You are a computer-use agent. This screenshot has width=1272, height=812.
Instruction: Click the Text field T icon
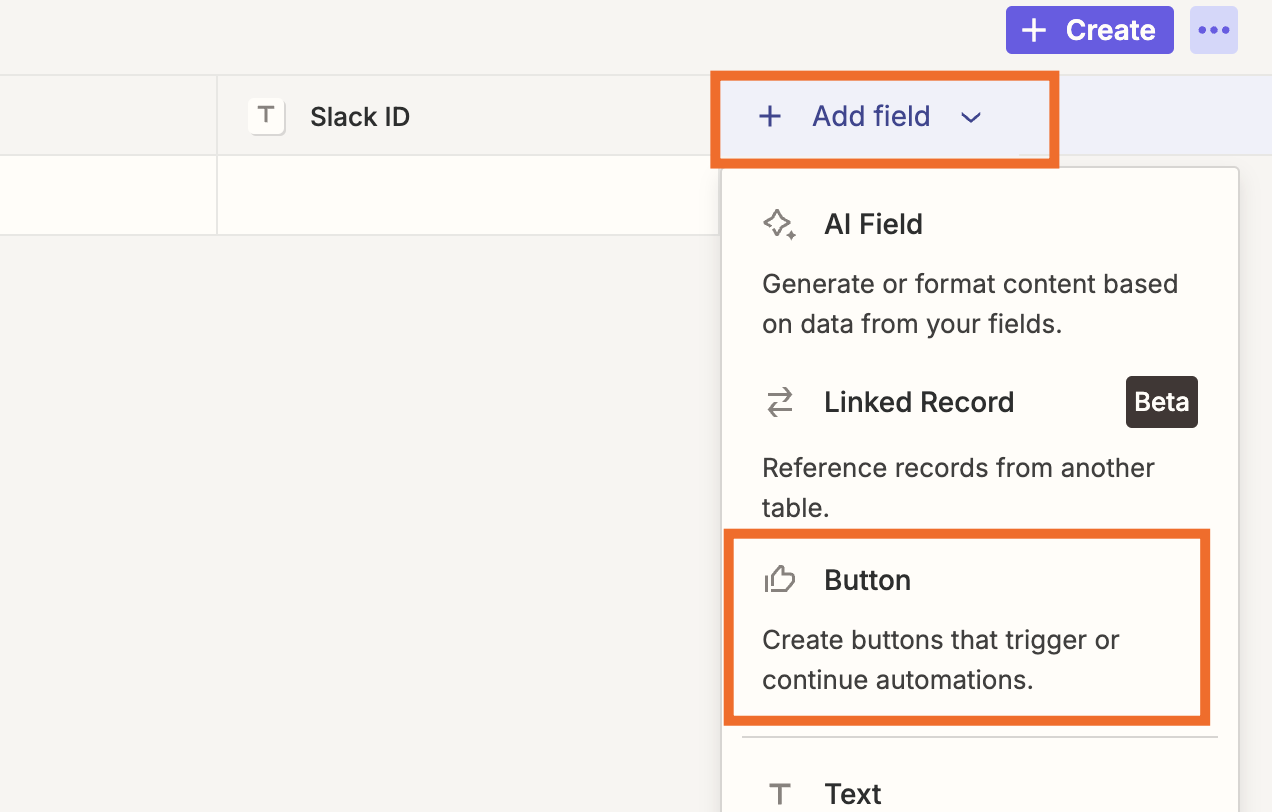779,794
